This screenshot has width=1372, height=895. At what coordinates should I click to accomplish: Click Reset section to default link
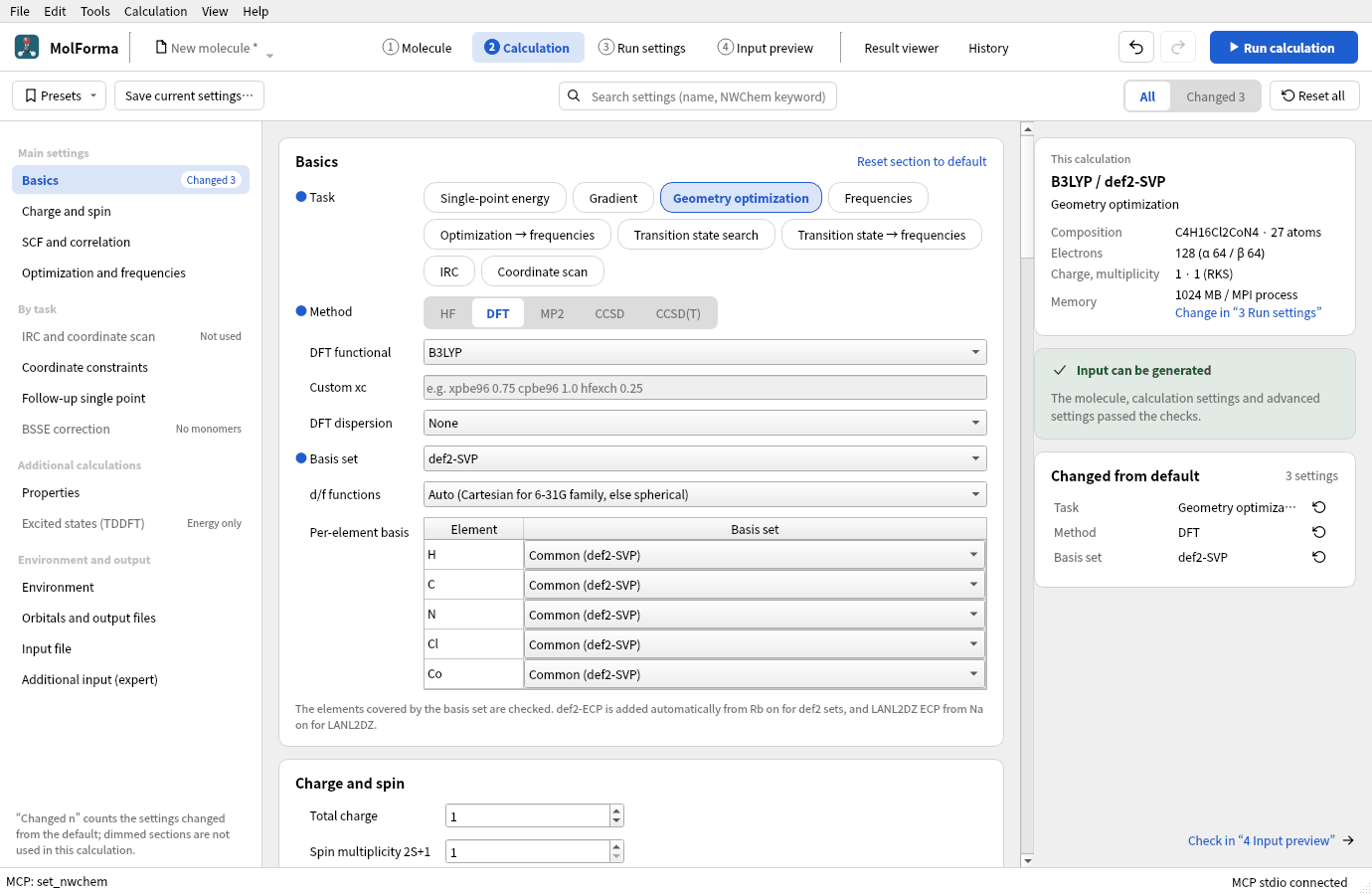(x=922, y=161)
